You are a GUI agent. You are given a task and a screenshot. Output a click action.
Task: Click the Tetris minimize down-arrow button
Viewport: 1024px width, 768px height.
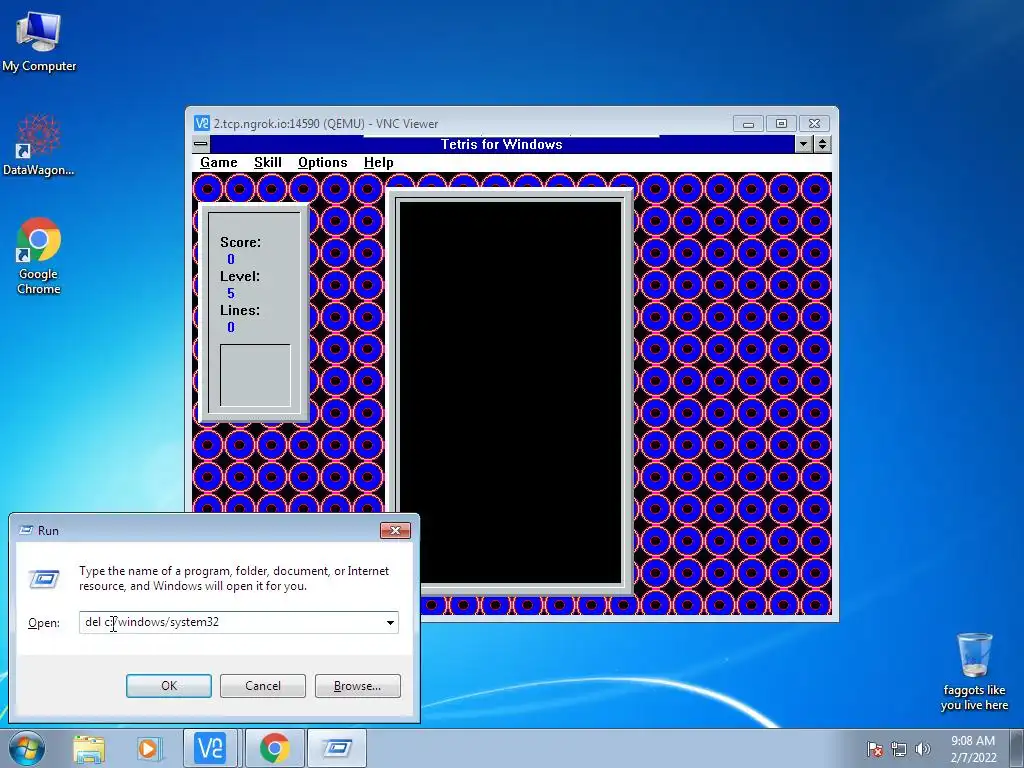tap(804, 144)
